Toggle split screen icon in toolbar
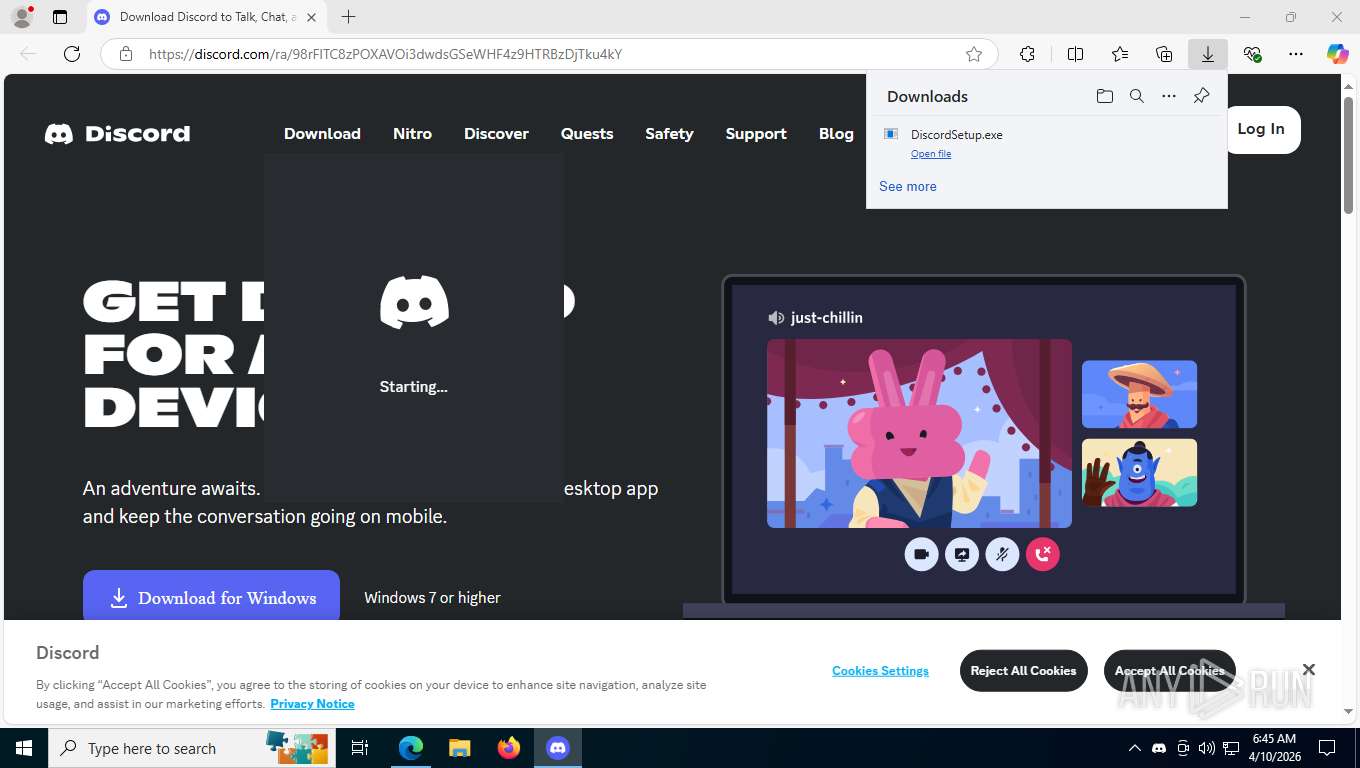This screenshot has height=768, width=1360. [x=1075, y=54]
